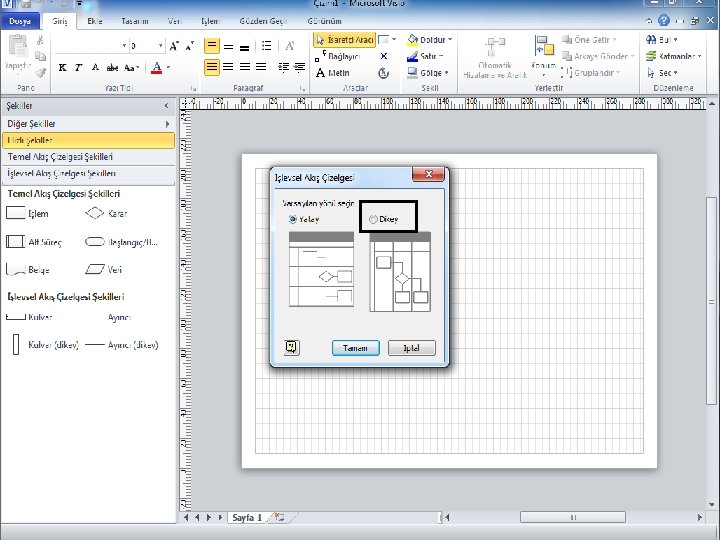Screen dimensions: 720x540
Task: Toggle bold text formatting
Action: tap(62, 68)
